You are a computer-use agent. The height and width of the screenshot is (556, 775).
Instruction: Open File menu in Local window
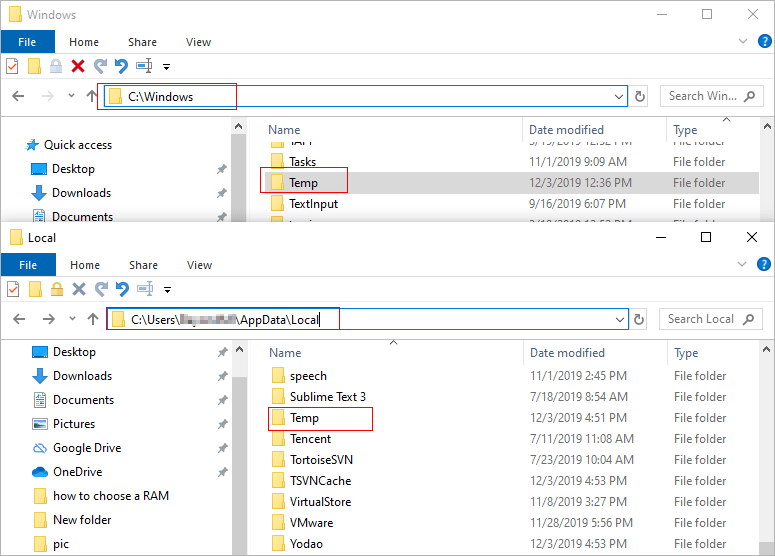tap(28, 265)
